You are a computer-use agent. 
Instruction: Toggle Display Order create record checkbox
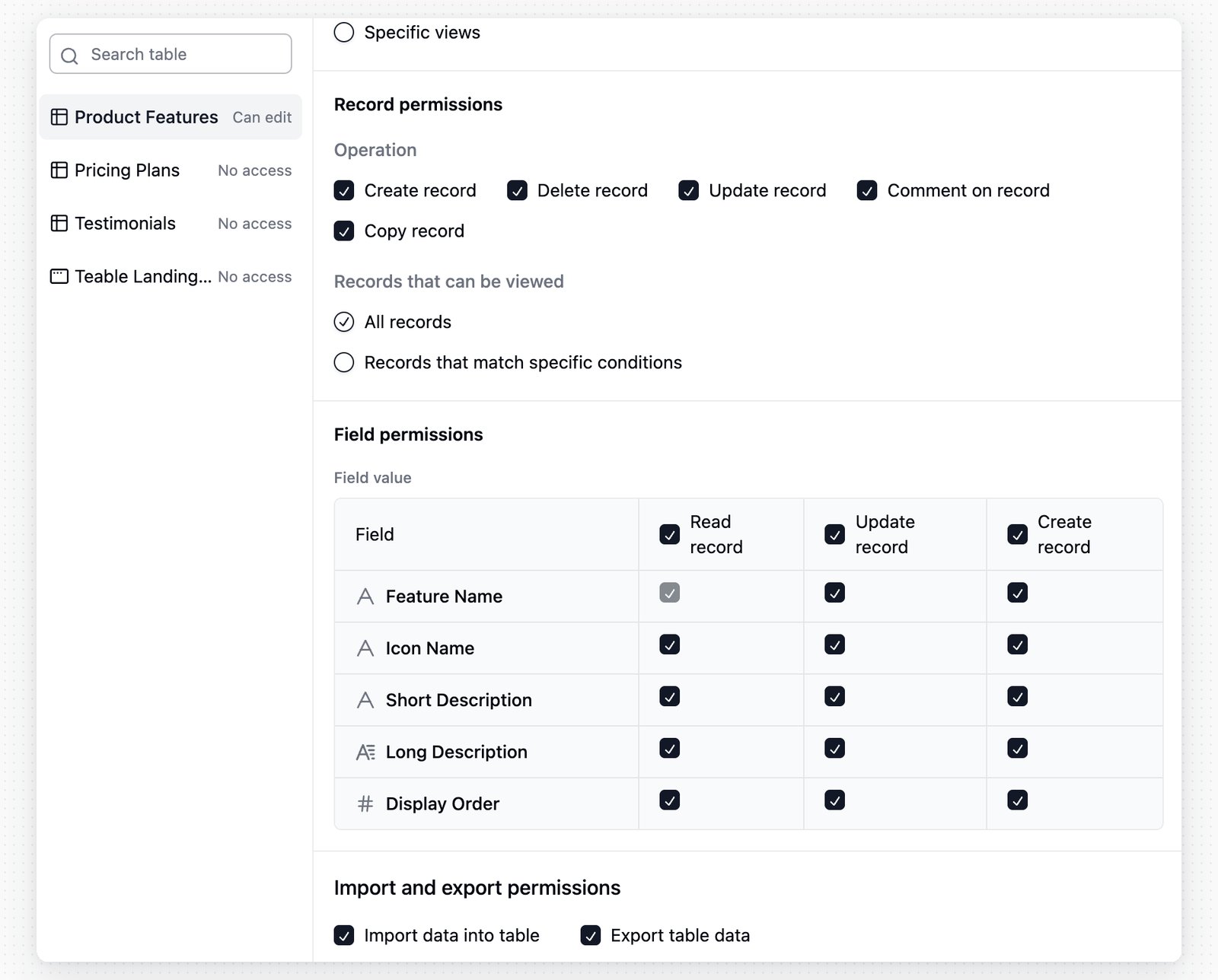tap(1018, 800)
